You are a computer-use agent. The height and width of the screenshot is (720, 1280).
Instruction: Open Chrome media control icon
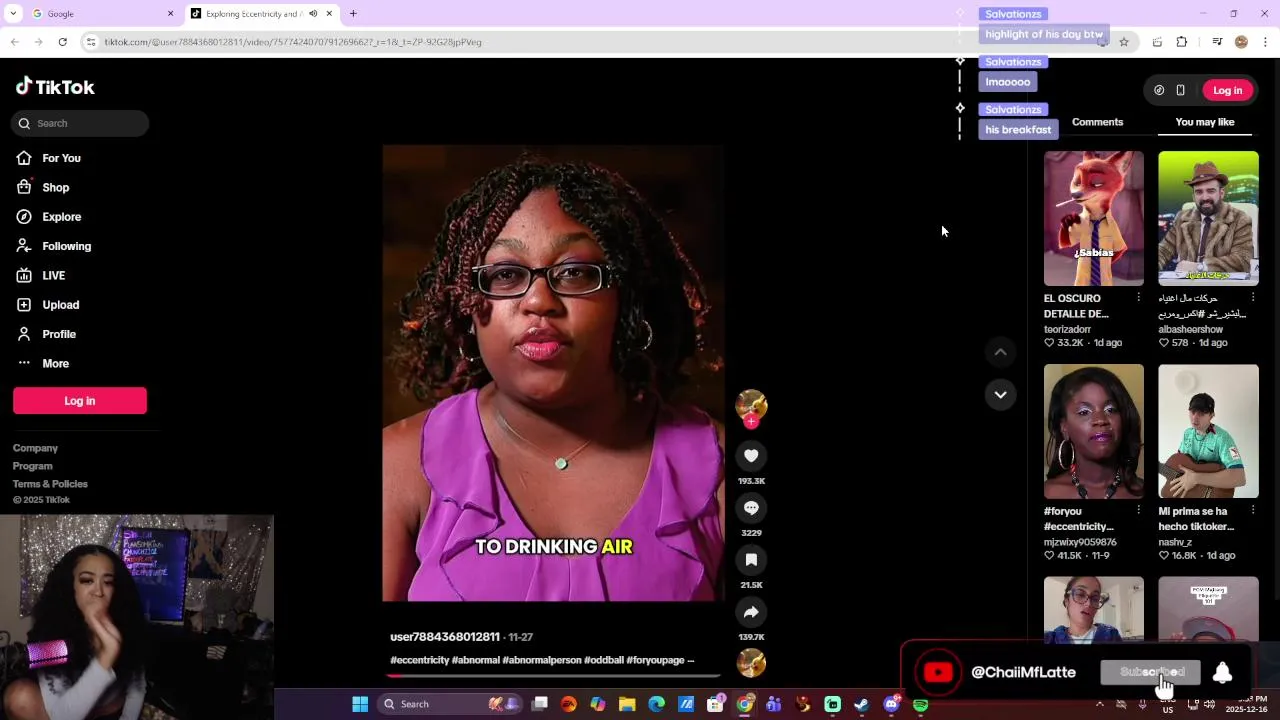click(1217, 42)
